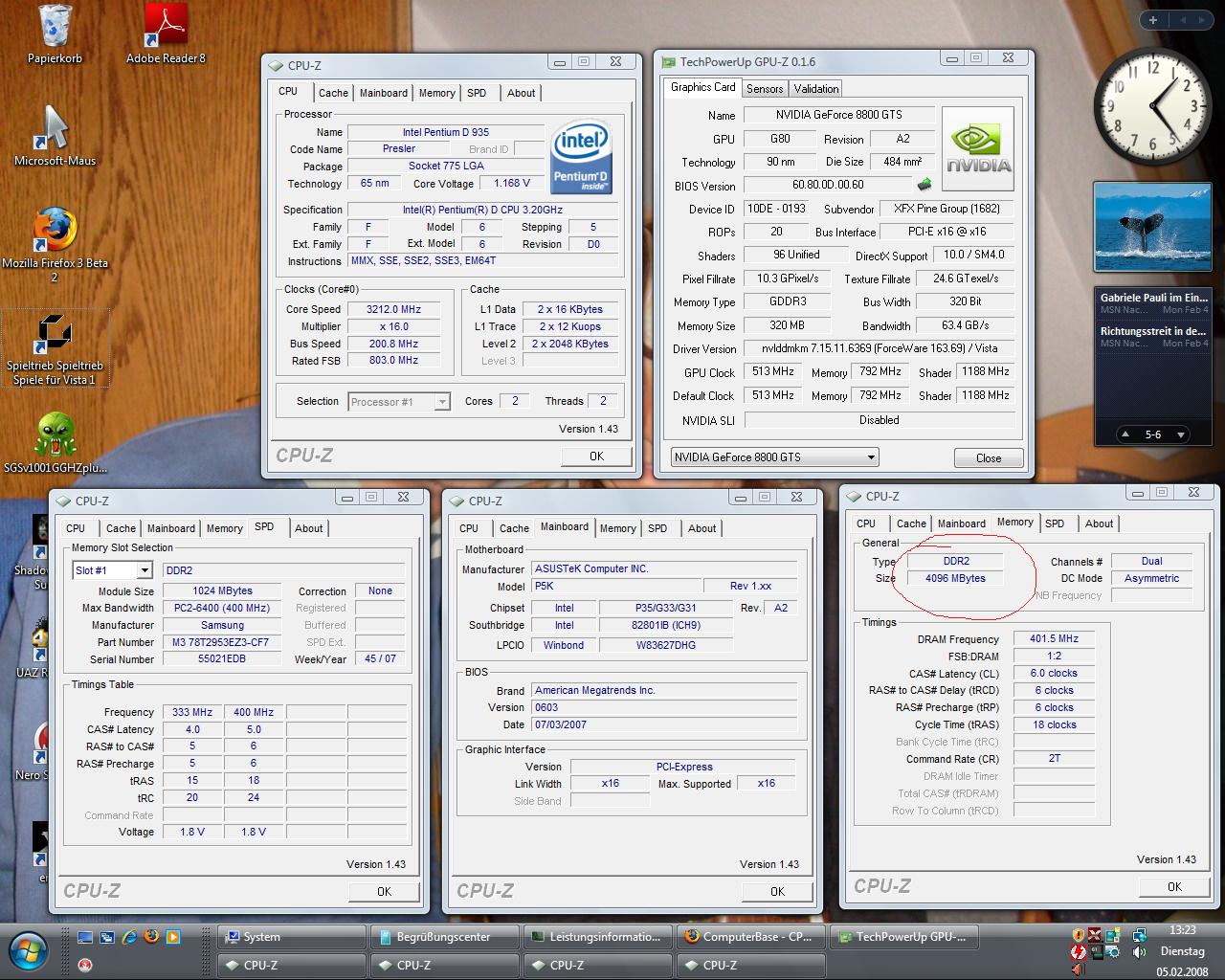Open Cache tab in Processor CPU-Z window

(x=333, y=93)
